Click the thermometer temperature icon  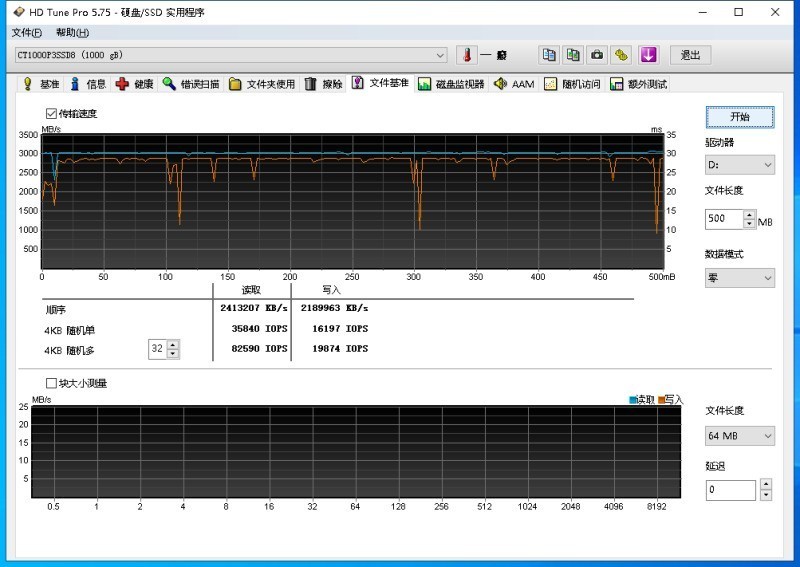[x=465, y=55]
